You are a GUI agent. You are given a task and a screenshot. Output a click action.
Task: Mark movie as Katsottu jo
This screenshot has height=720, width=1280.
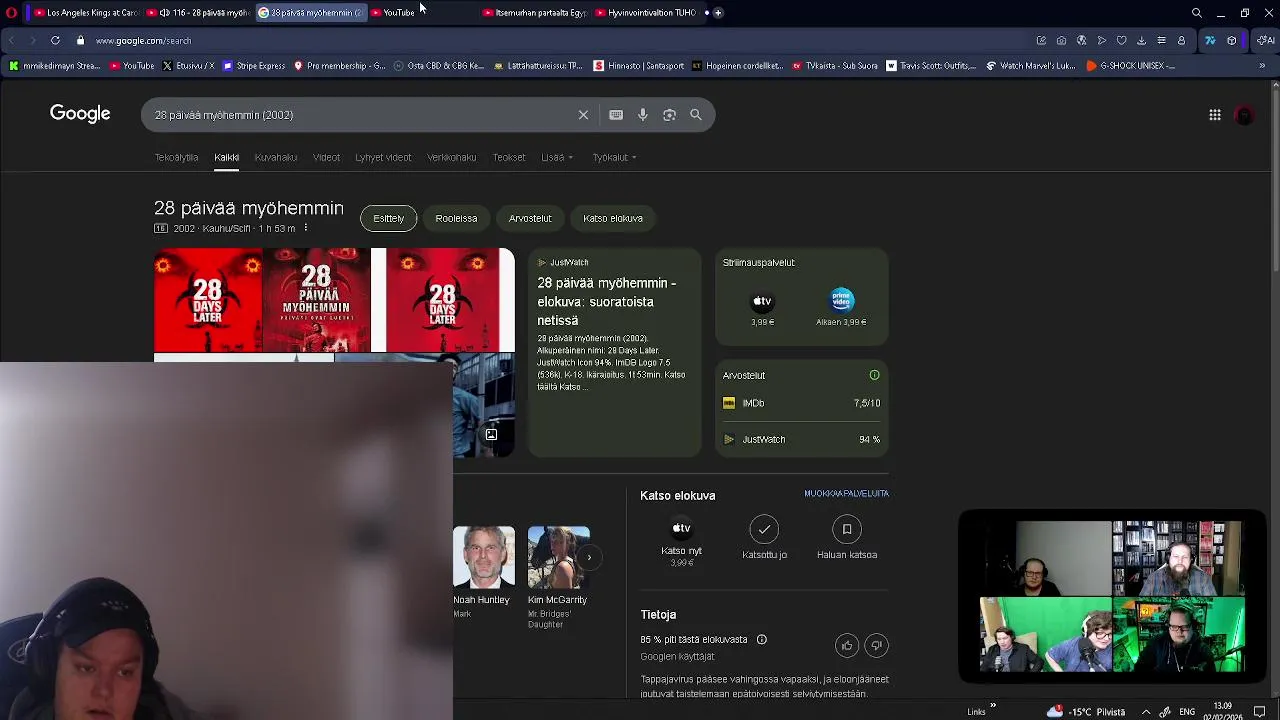764,537
